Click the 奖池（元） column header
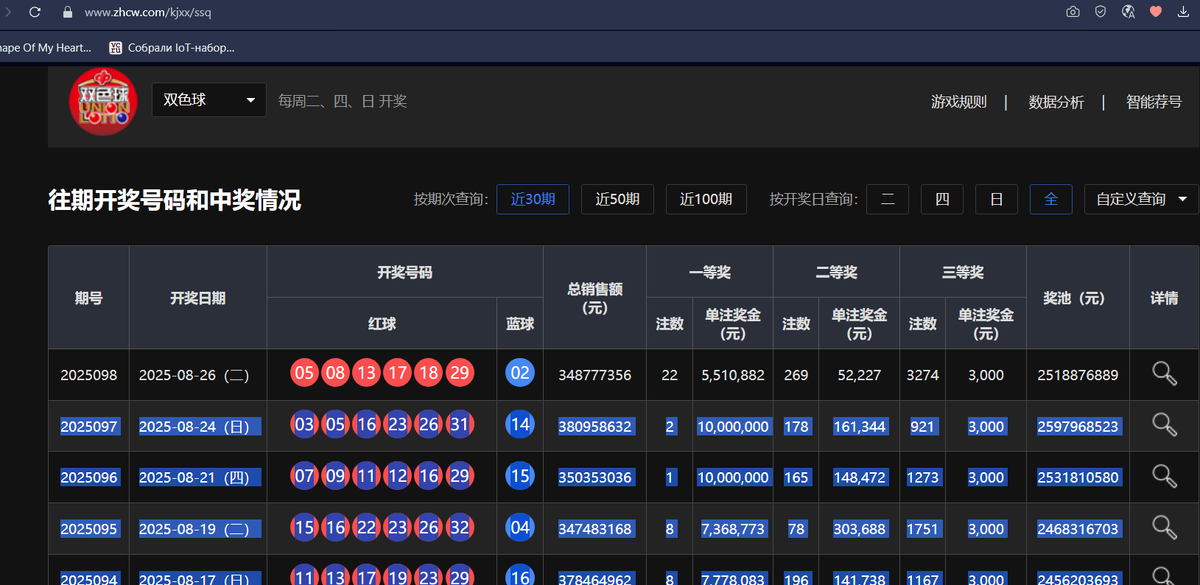This screenshot has height=585, width=1200. click(1078, 298)
